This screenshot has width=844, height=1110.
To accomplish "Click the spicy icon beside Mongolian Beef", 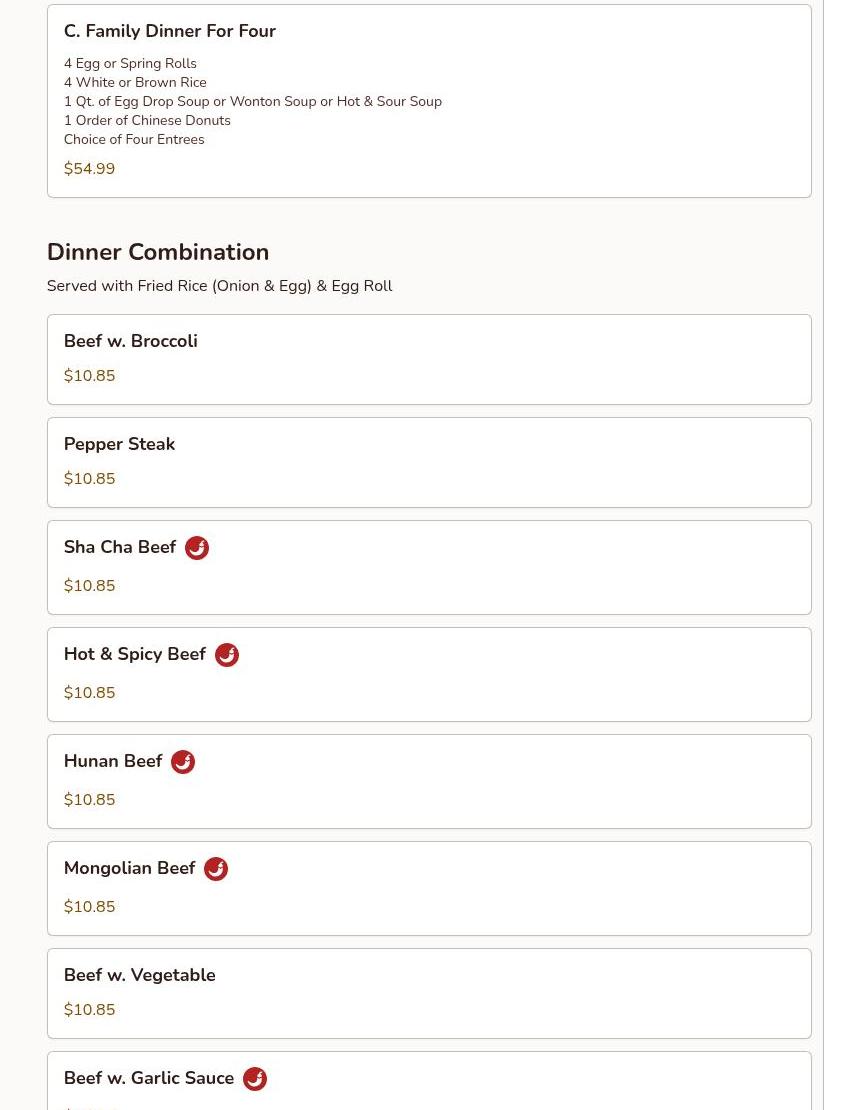I will pos(216,869).
